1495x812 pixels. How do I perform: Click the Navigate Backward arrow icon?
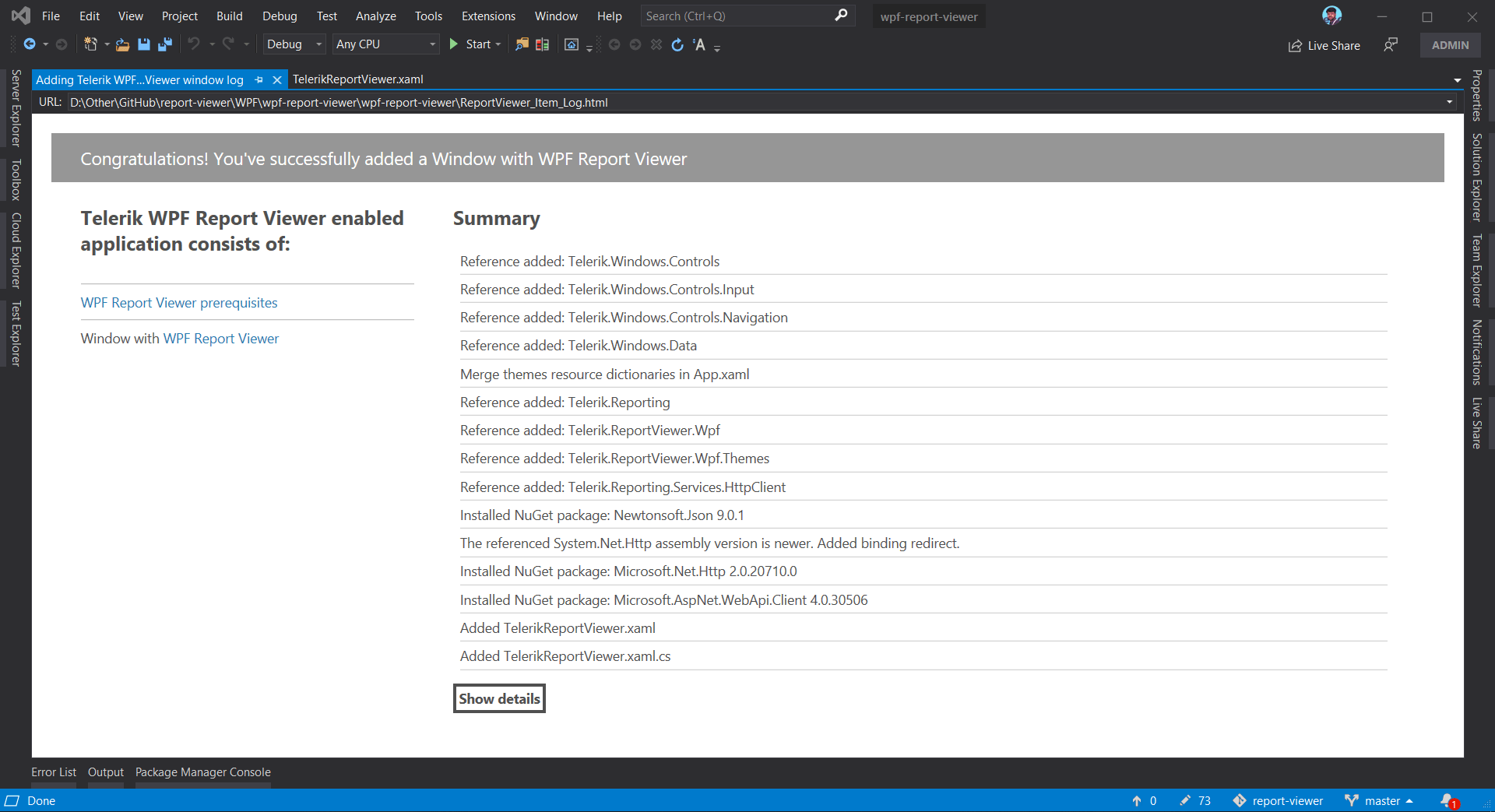tap(30, 44)
